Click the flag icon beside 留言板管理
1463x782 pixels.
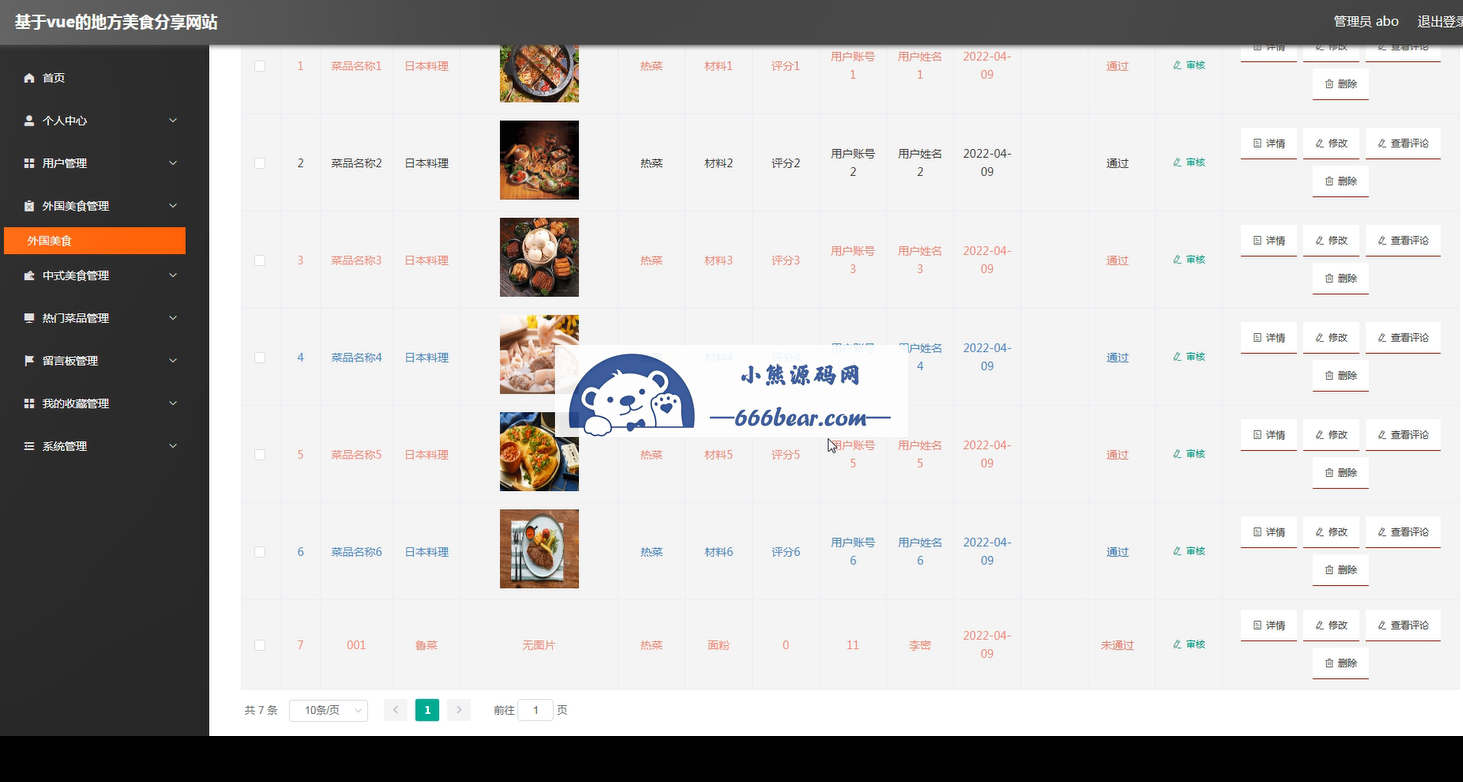[x=29, y=361]
